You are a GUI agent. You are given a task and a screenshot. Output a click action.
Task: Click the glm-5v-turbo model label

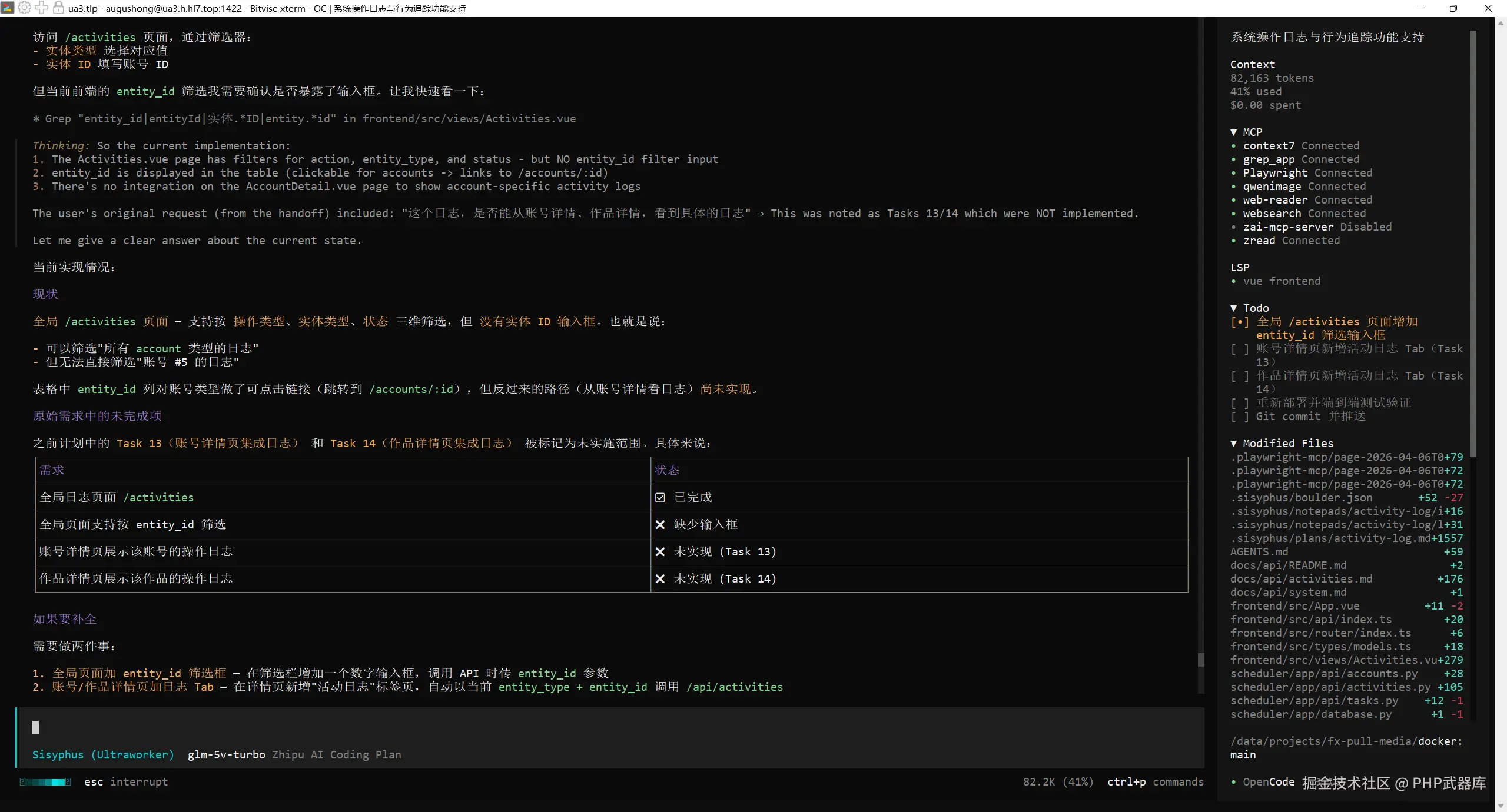coord(226,755)
